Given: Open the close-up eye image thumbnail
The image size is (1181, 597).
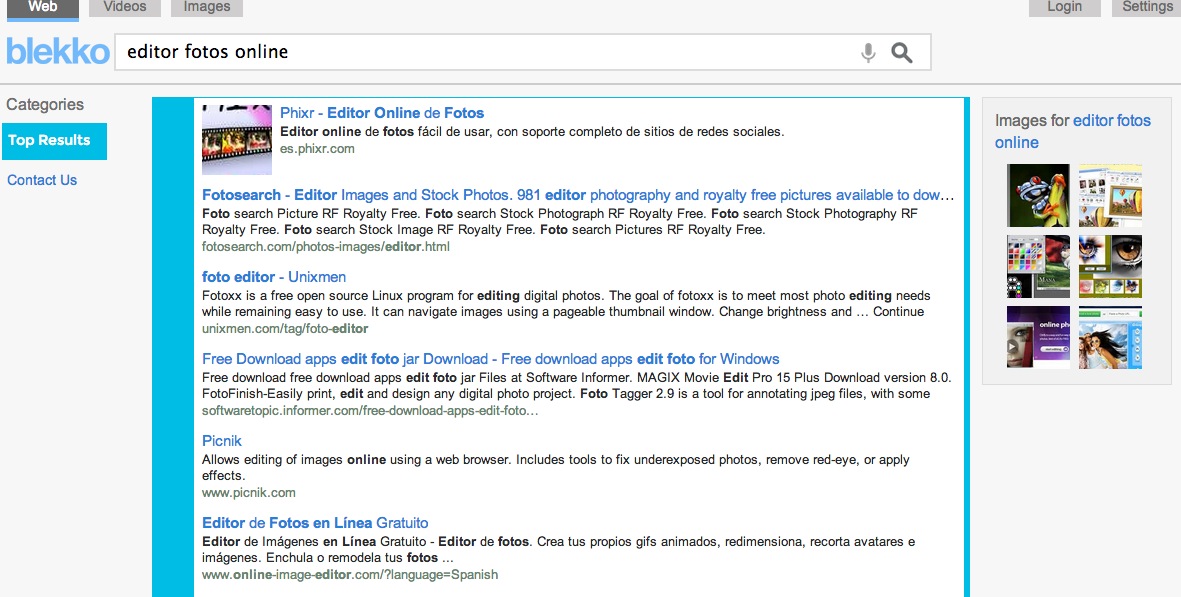Looking at the screenshot, I should [x=1110, y=266].
